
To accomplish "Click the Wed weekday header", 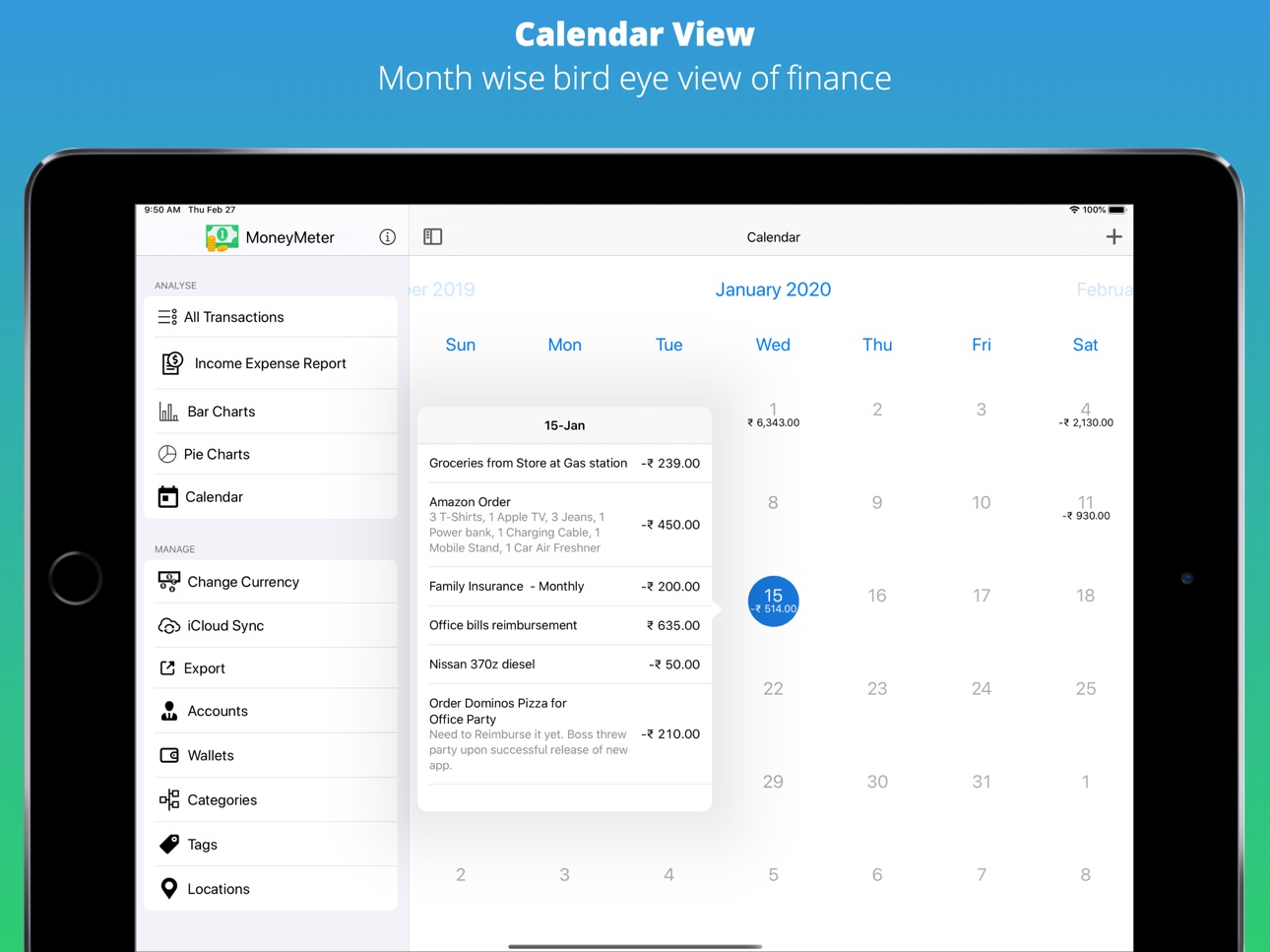I will click(x=773, y=345).
